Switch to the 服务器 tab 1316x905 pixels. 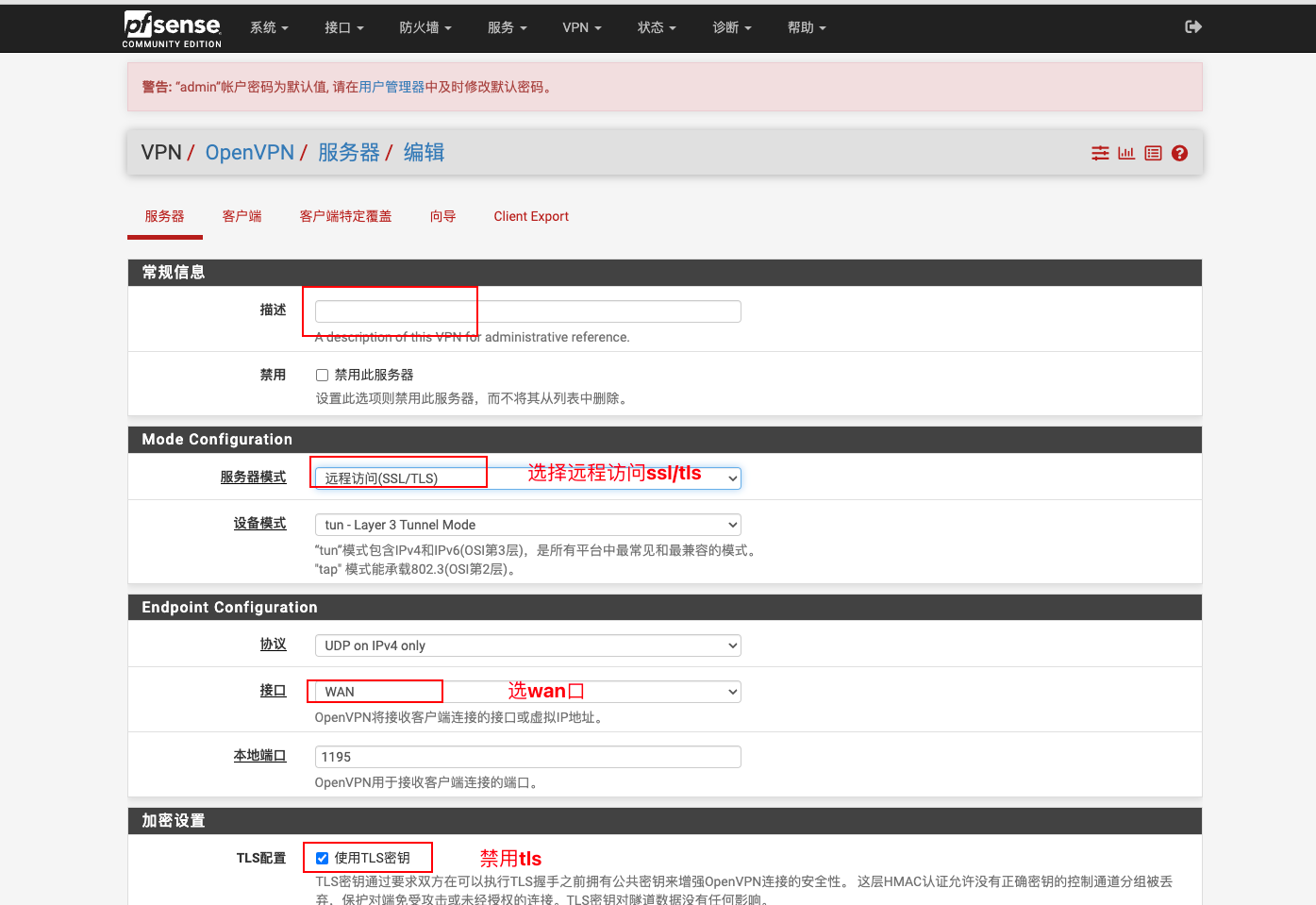[165, 216]
